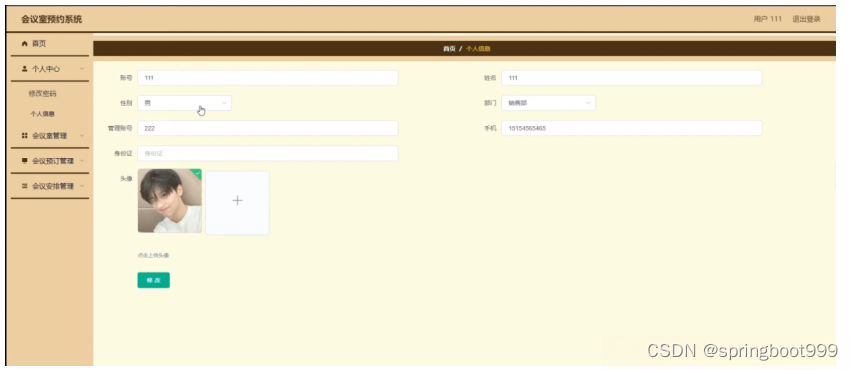Open the 会议安排管理 sidebar menu

tap(50, 186)
